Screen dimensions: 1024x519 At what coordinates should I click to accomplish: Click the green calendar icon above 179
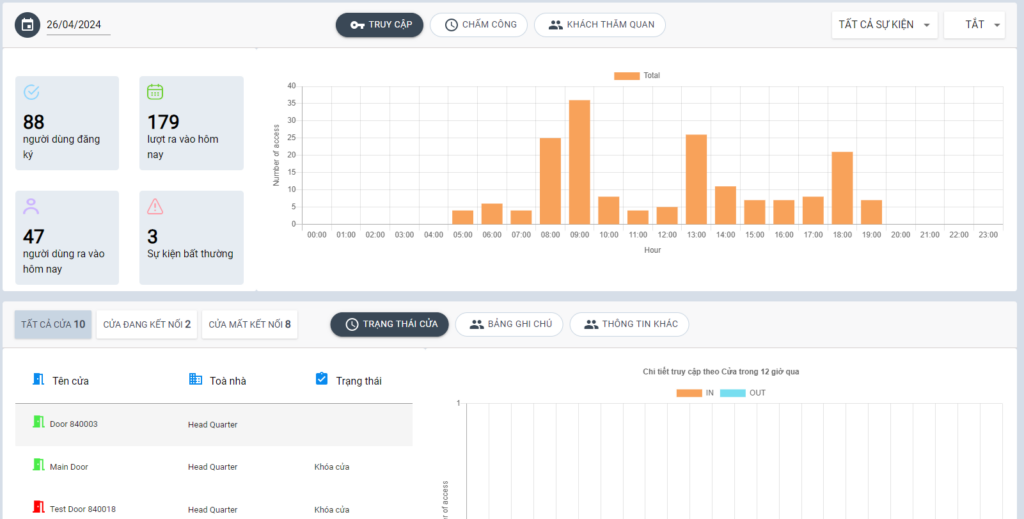[x=155, y=92]
